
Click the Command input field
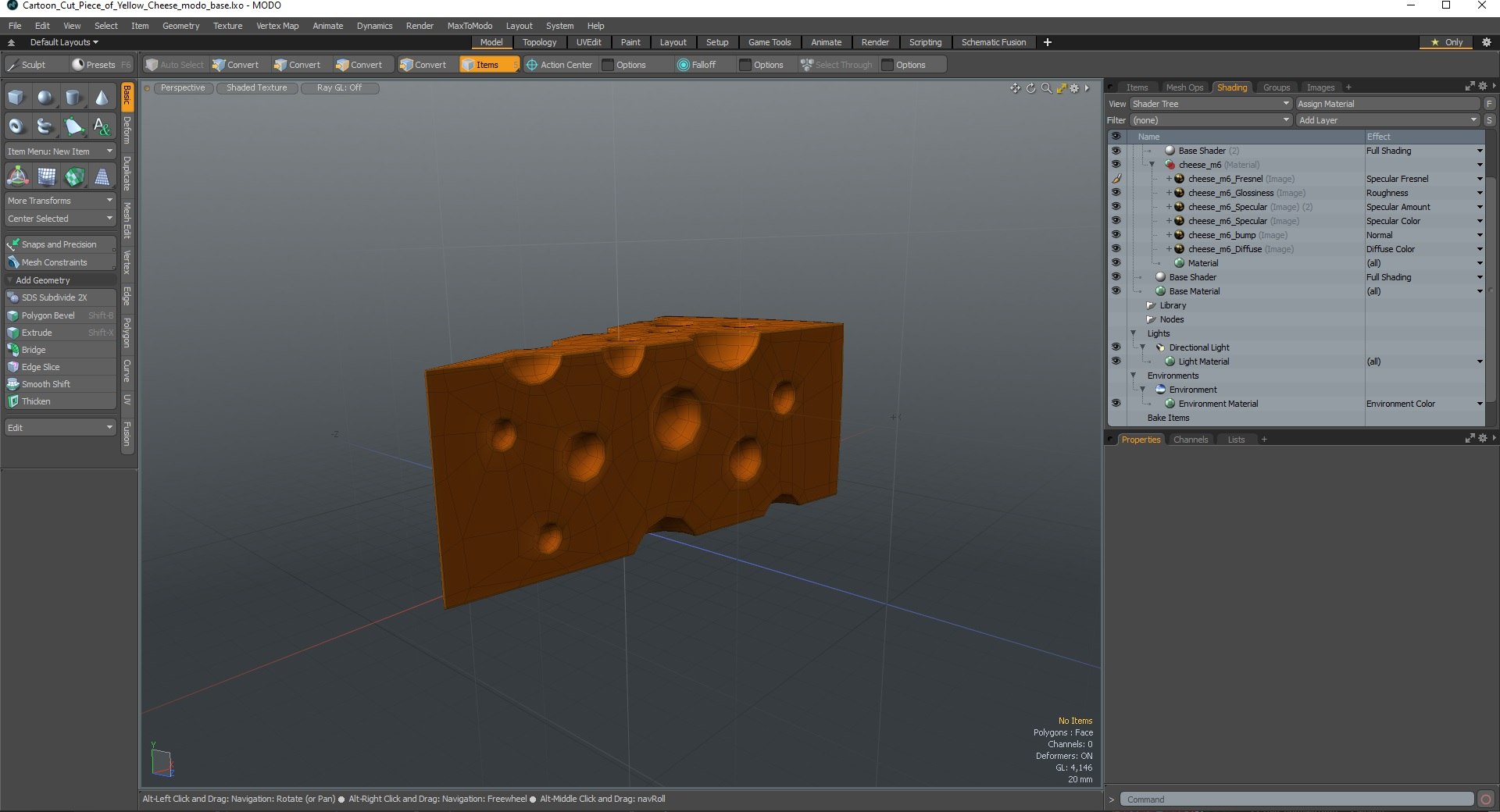1297,800
